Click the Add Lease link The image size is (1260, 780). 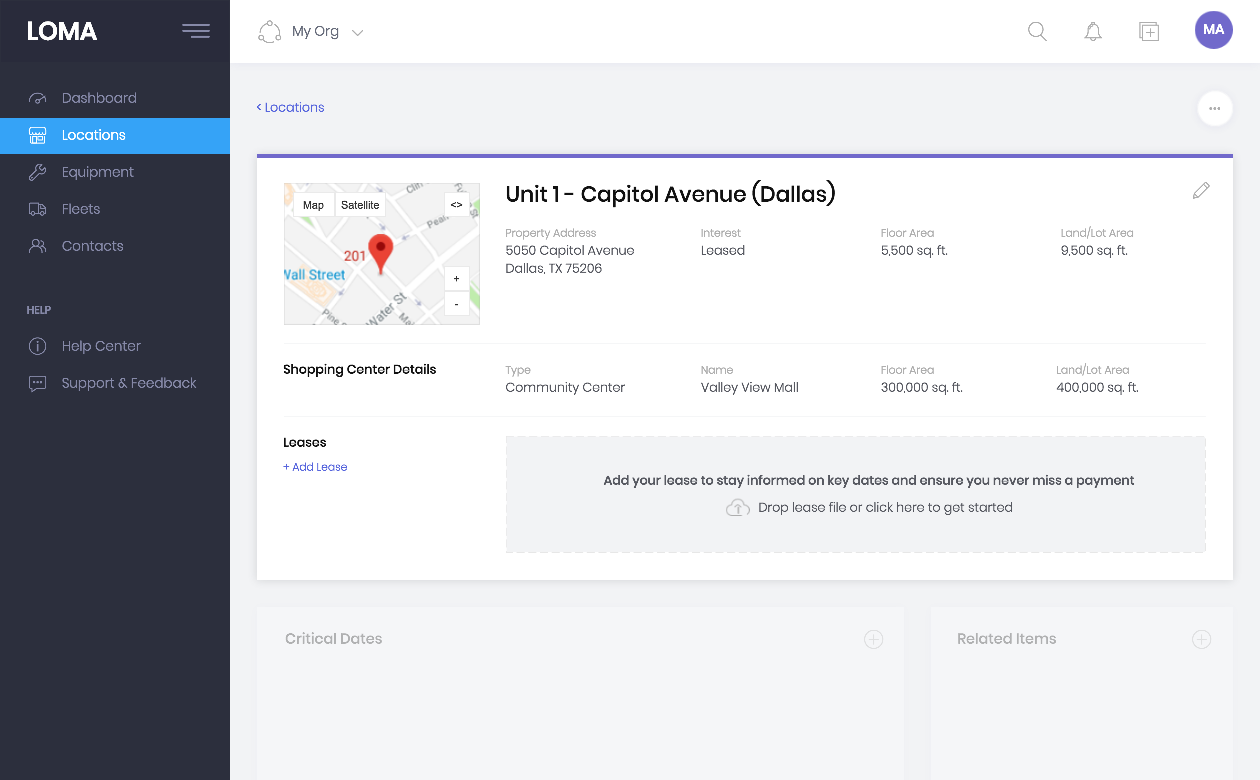315,467
